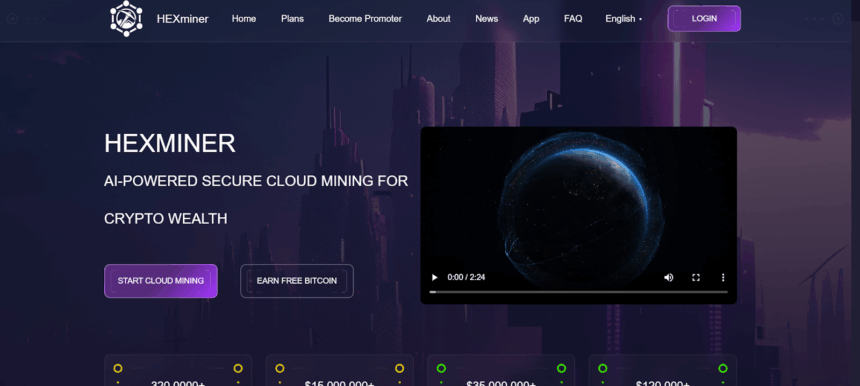This screenshot has width=860, height=386.
Task: Click the $120,000+ stat card
Action: (663, 370)
